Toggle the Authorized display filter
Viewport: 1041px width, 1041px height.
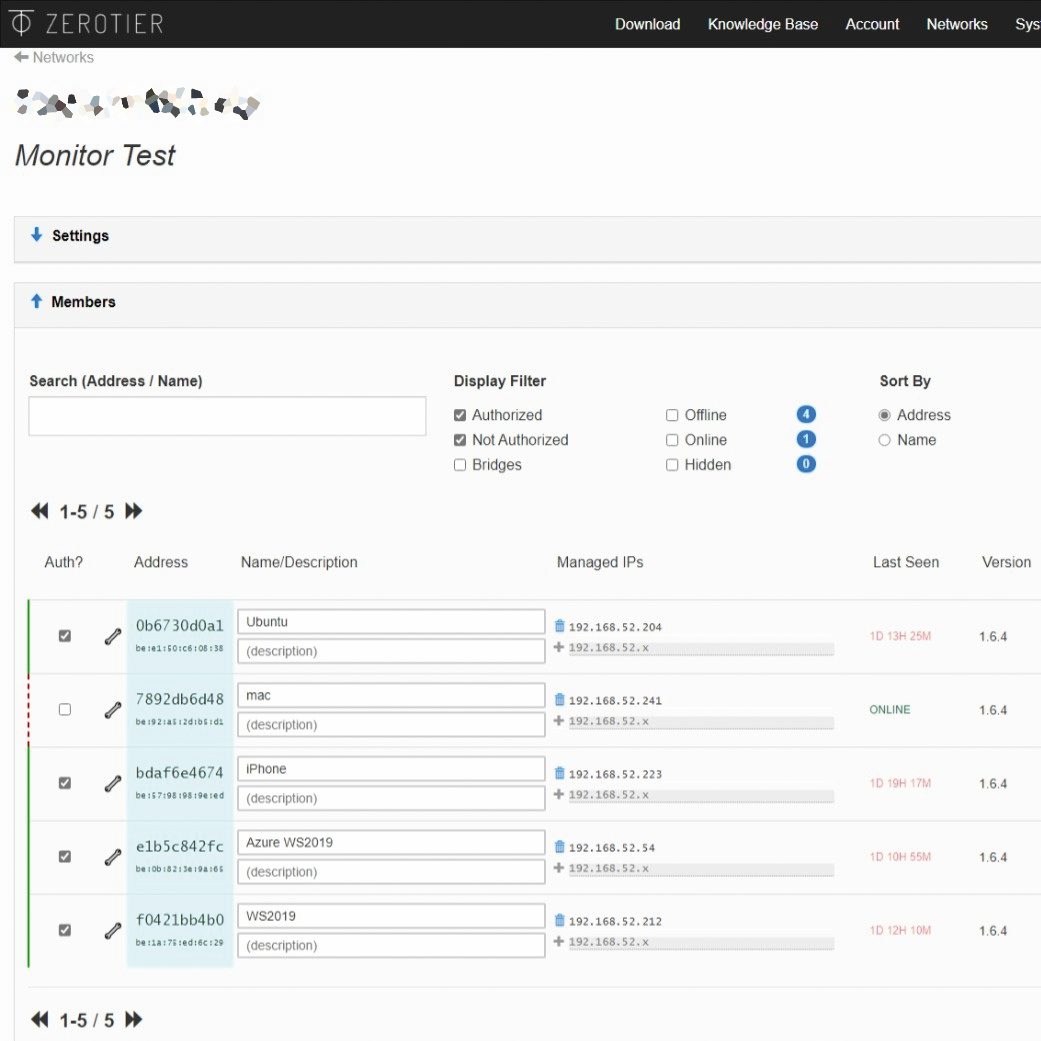[459, 415]
